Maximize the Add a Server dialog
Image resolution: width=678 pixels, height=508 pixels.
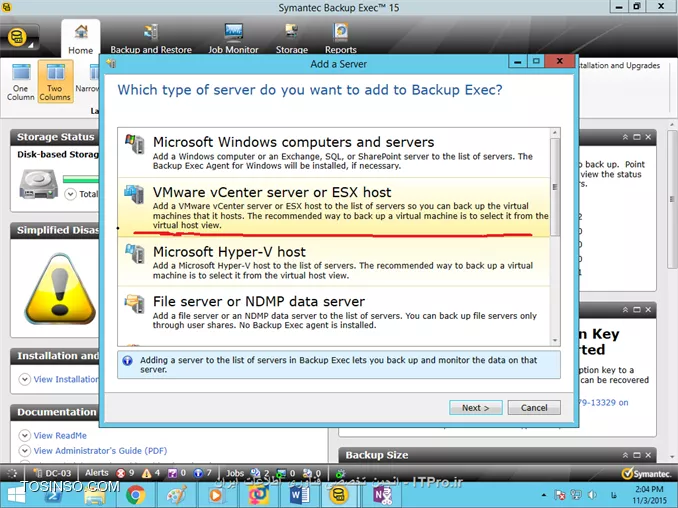coord(536,61)
